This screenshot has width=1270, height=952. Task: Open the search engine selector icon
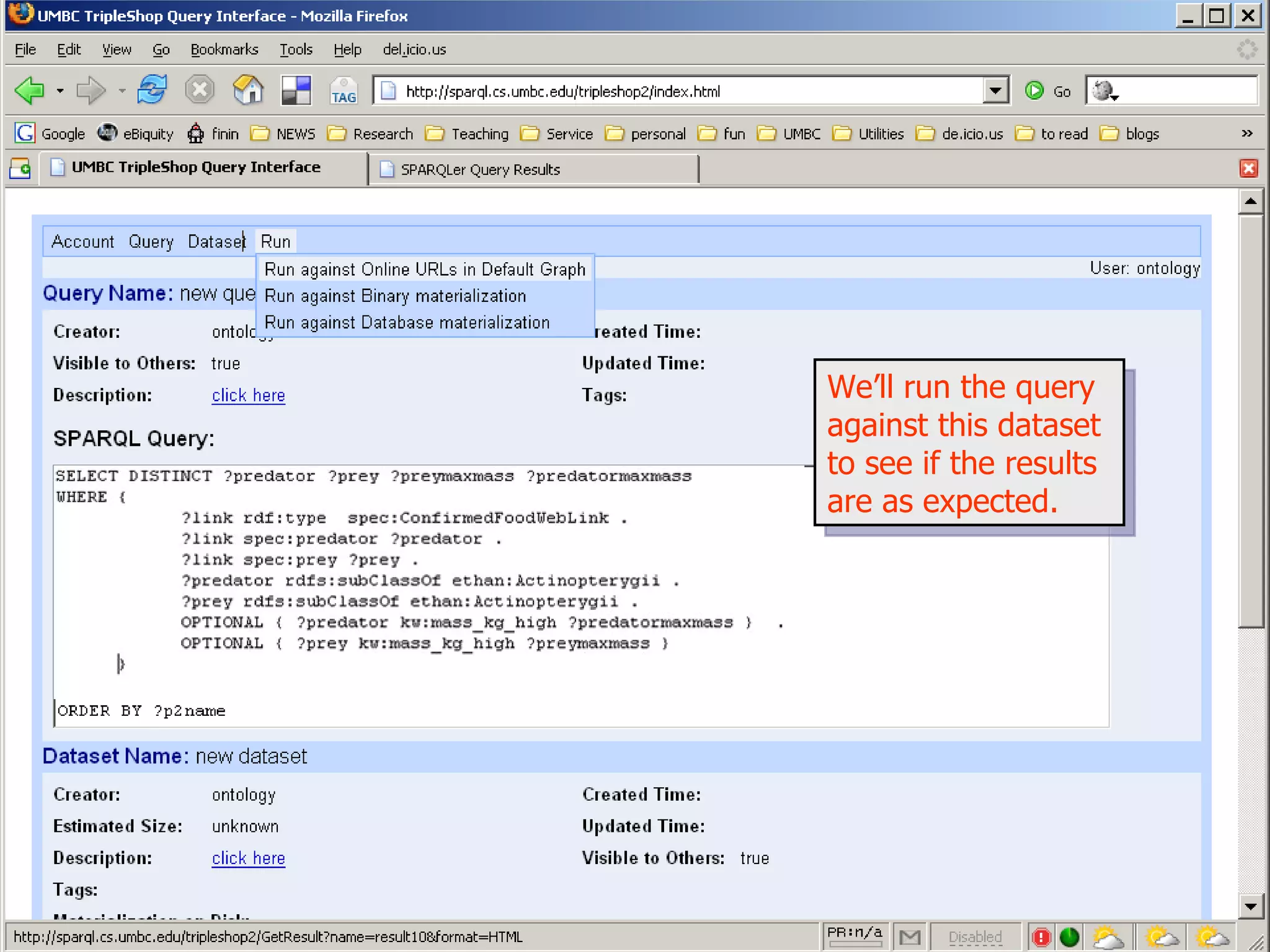click(x=1104, y=91)
